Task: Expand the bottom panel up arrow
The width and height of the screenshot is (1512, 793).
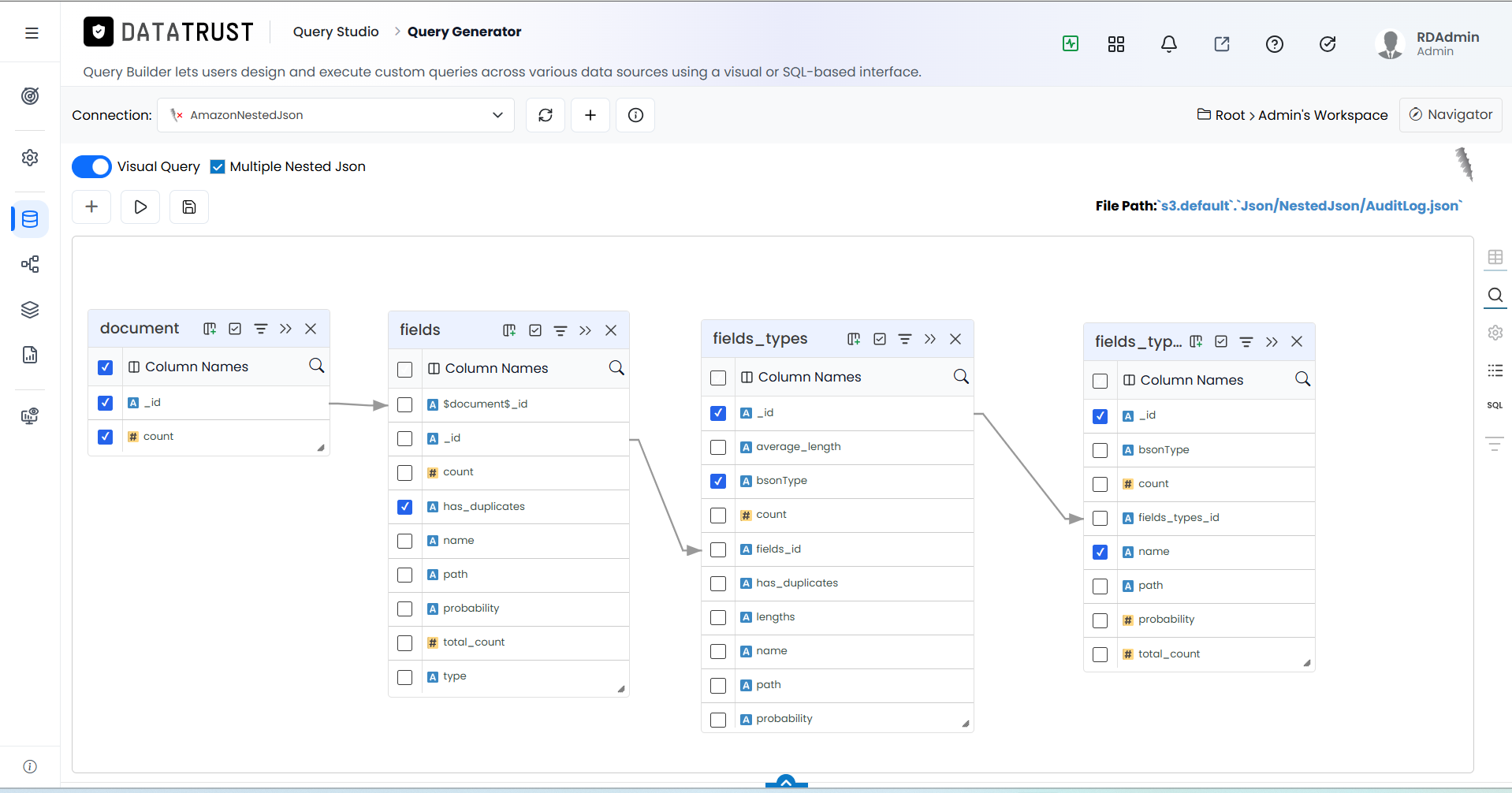Action: [x=786, y=781]
